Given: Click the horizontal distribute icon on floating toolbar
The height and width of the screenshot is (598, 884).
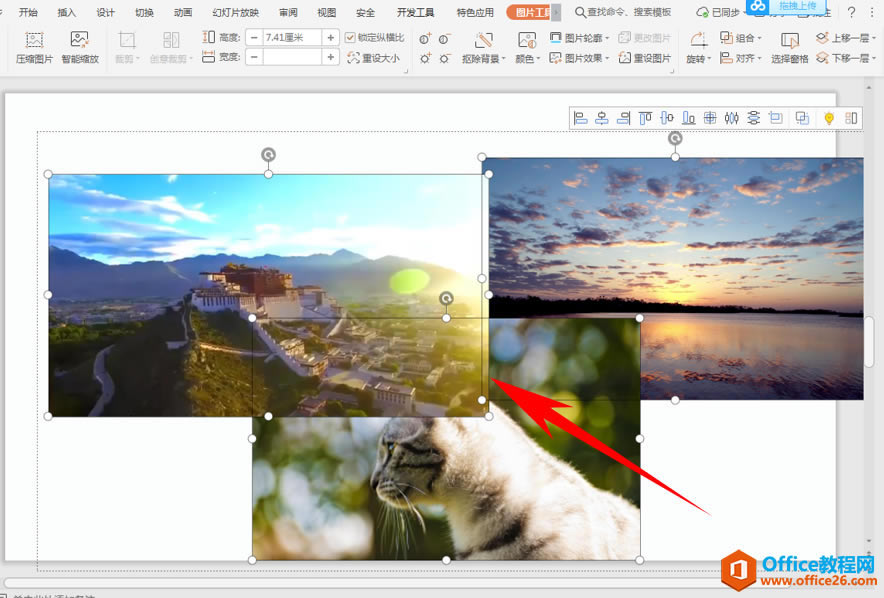Looking at the screenshot, I should coord(732,118).
